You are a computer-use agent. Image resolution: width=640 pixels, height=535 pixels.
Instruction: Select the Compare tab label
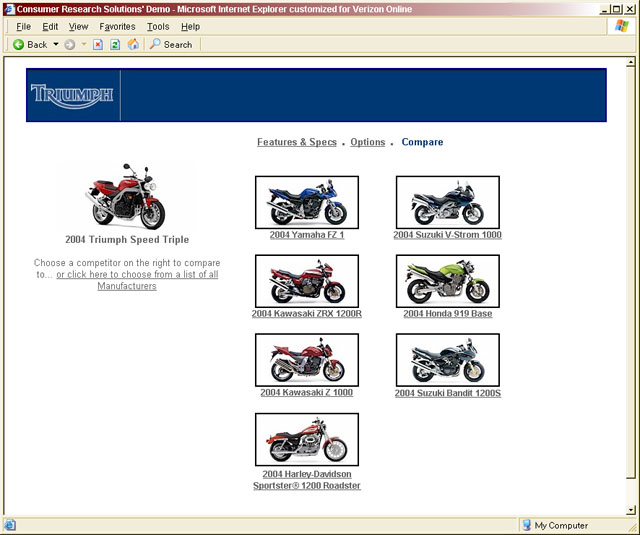(422, 142)
